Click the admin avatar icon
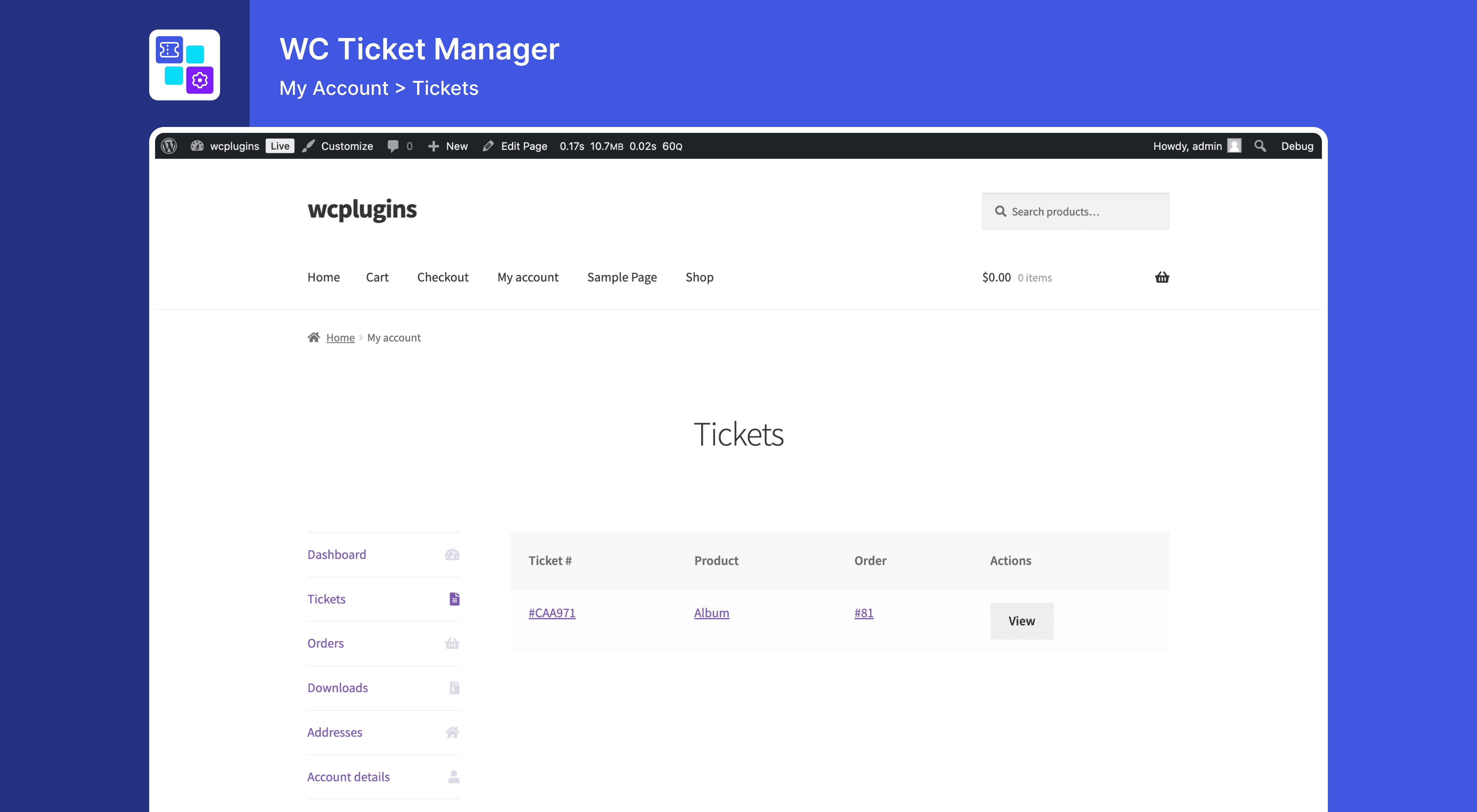This screenshot has width=1477, height=812. click(x=1234, y=146)
